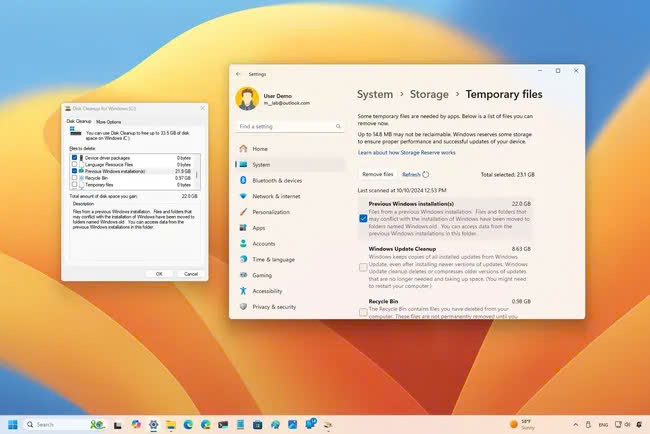Image resolution: width=650 pixels, height=434 pixels.
Task: Open the Gaming settings category
Action: (262, 275)
